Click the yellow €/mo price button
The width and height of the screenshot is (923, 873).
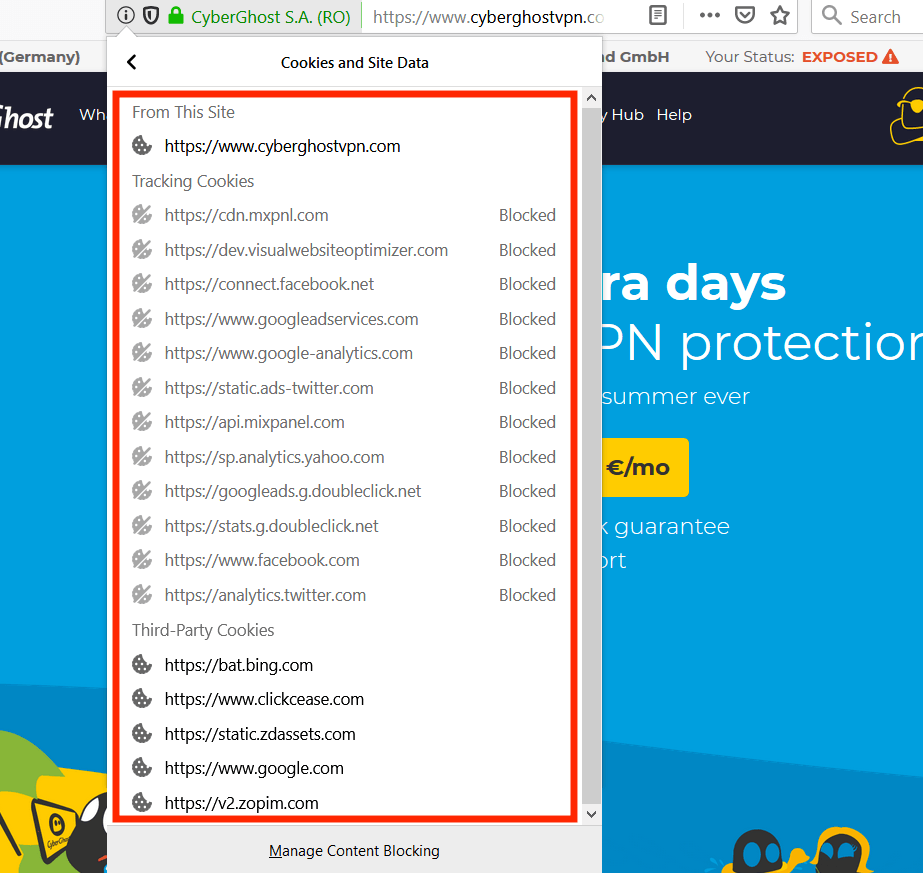[645, 467]
